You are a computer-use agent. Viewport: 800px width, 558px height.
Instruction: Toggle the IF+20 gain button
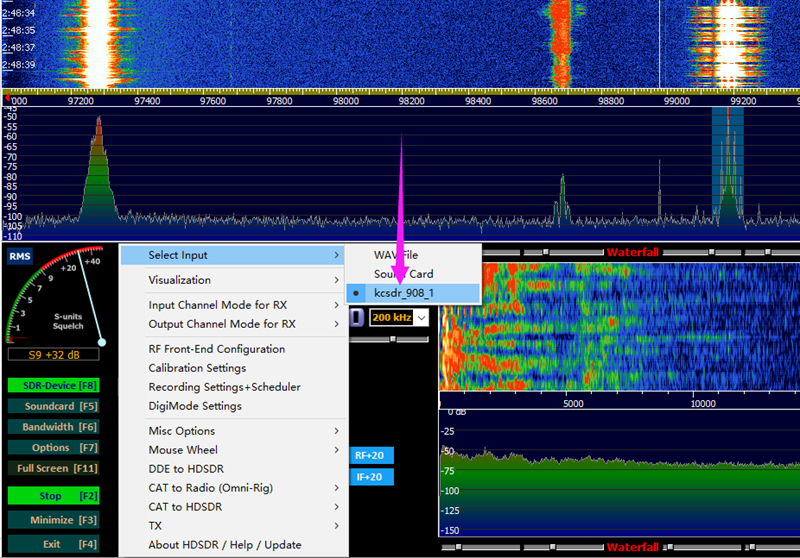coord(372,477)
